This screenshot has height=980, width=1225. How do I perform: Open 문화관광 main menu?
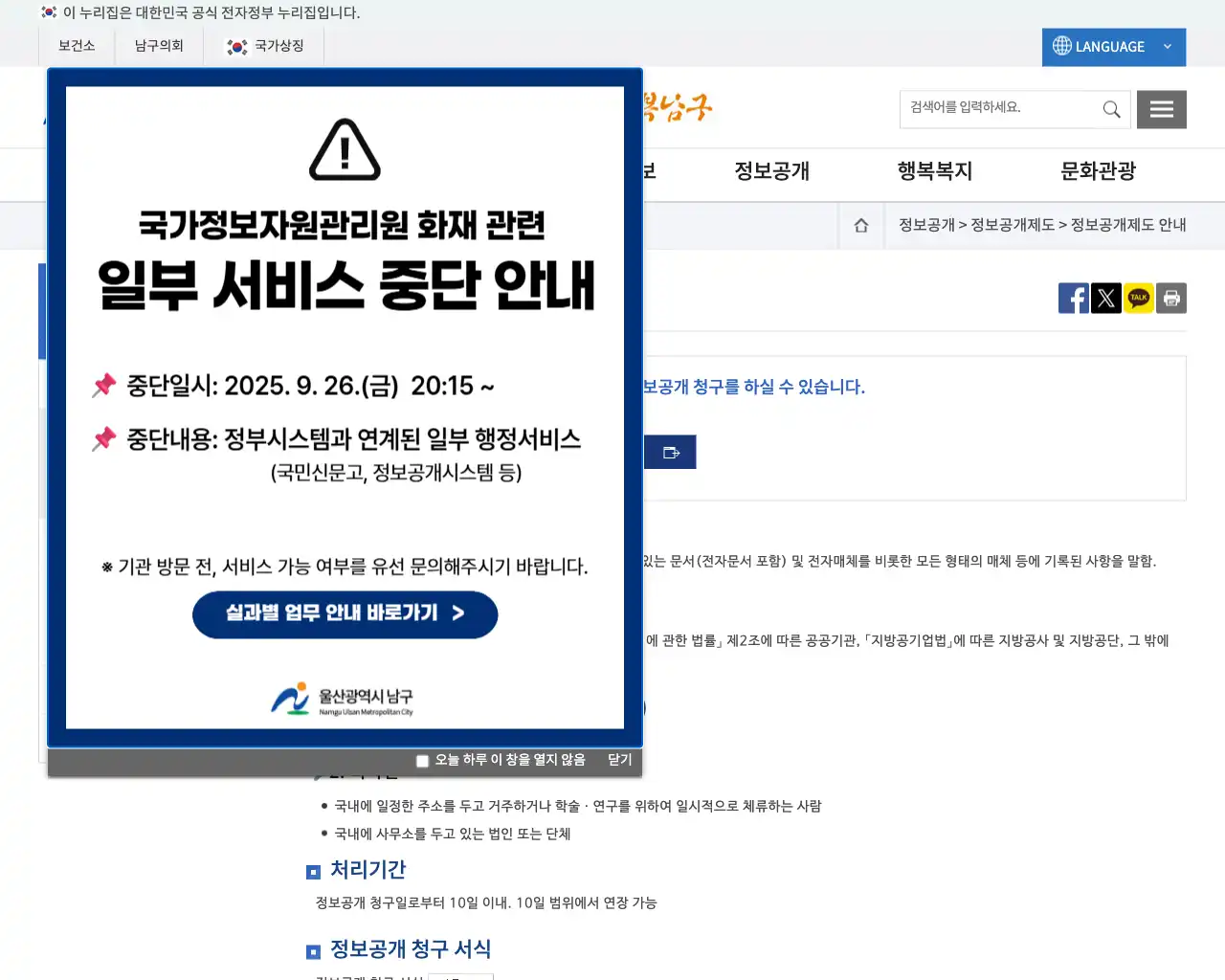[1099, 171]
